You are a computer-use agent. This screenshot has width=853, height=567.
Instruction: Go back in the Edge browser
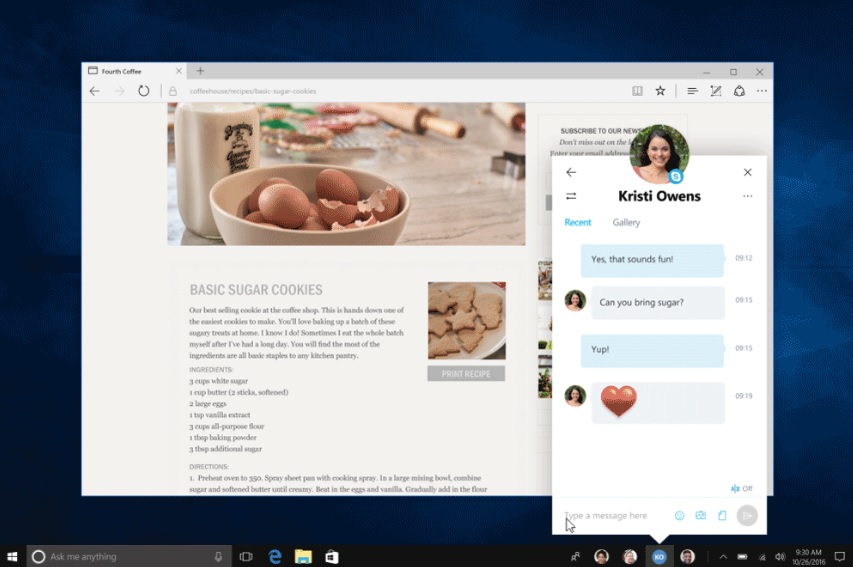tap(95, 91)
